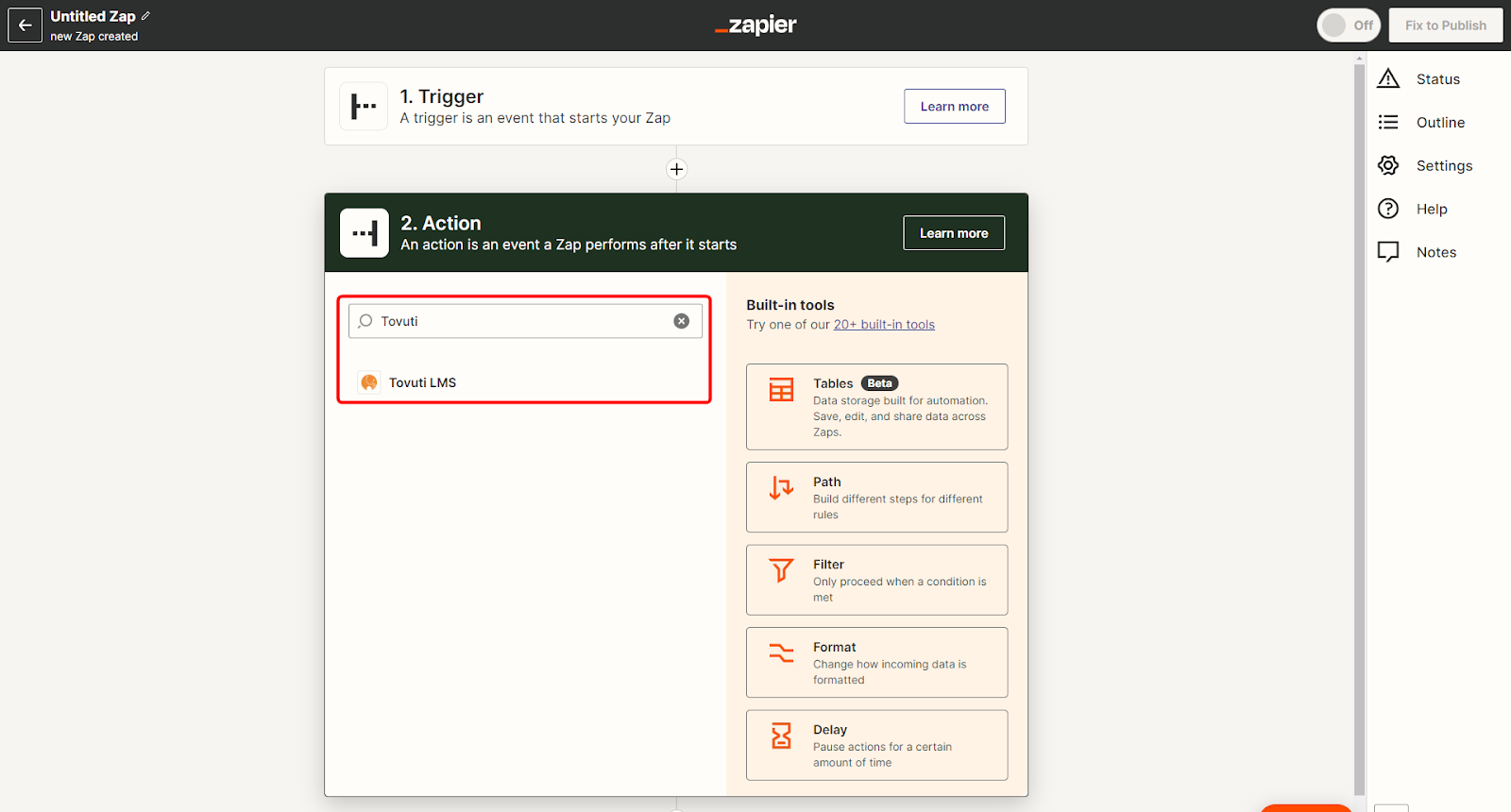Click the Zapier logo

pyautogui.click(x=755, y=25)
